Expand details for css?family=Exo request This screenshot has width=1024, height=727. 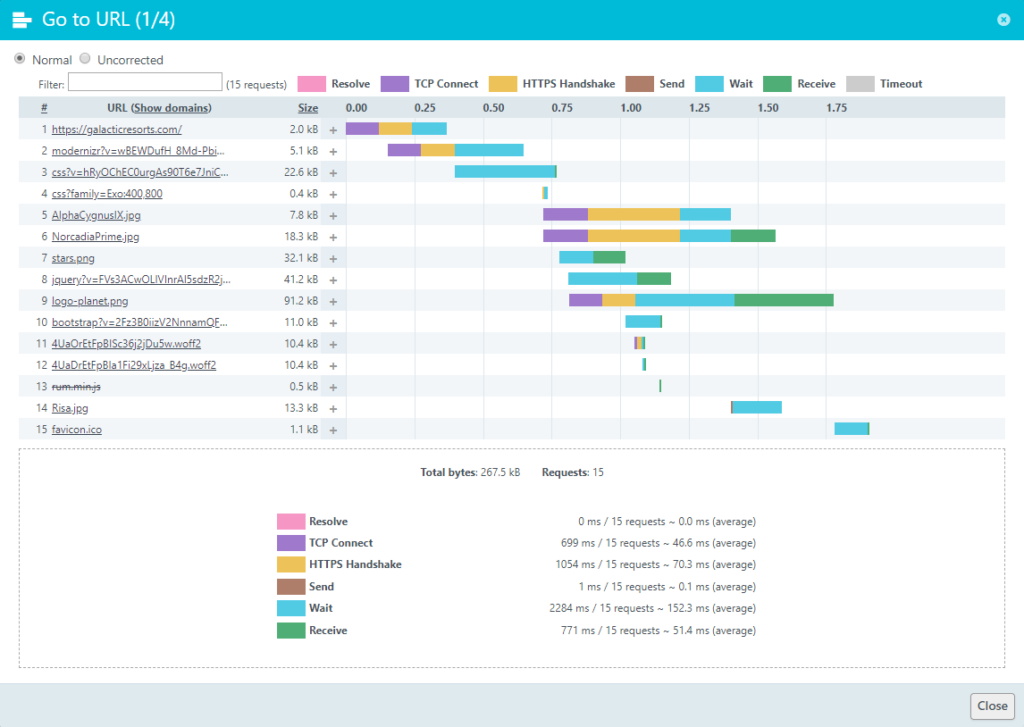333,195
